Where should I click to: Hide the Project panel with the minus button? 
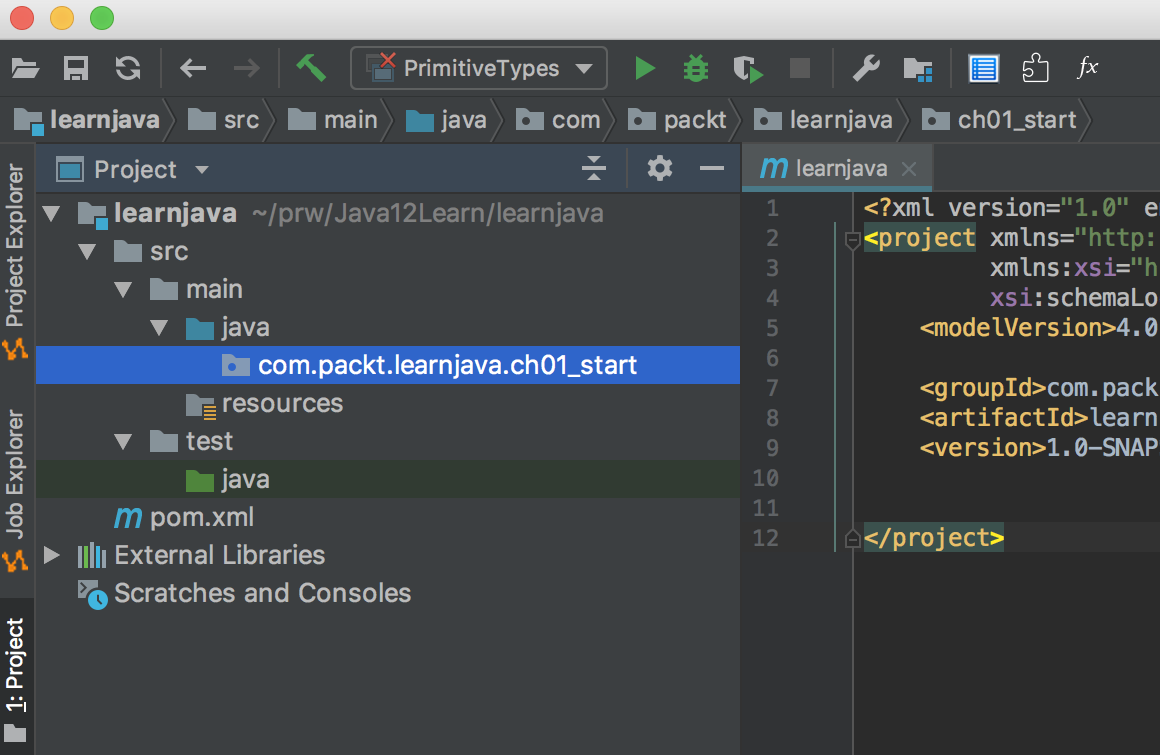(x=711, y=168)
